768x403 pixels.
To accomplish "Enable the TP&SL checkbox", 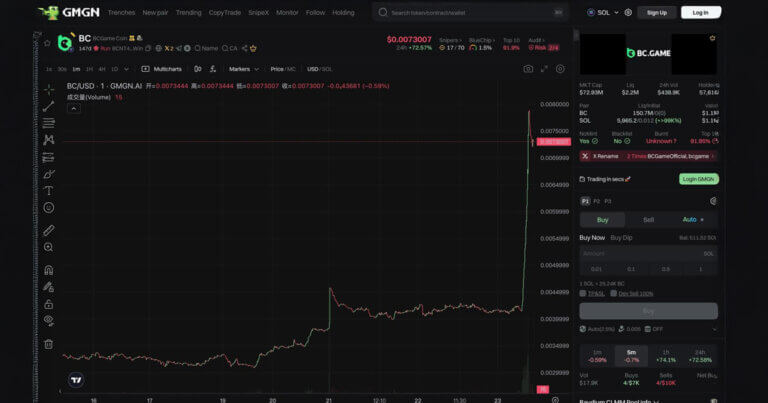I will pos(583,293).
